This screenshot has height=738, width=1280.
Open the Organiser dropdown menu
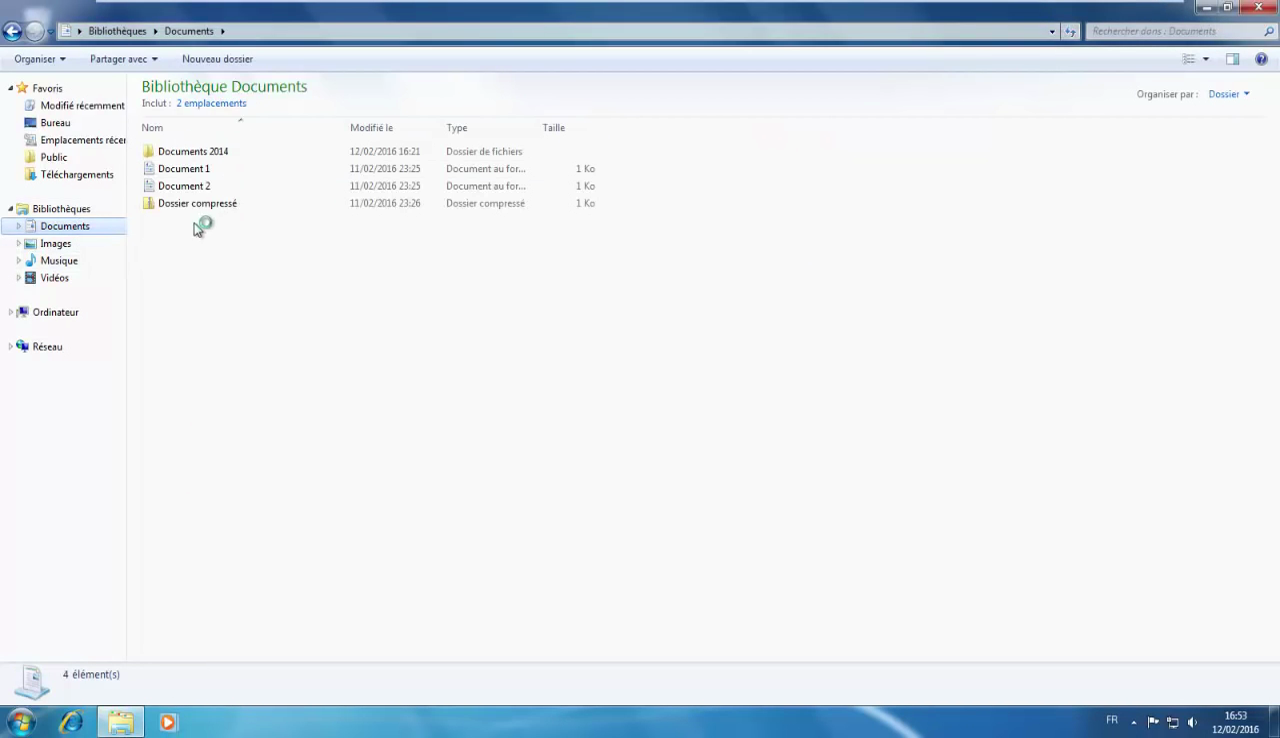point(40,59)
